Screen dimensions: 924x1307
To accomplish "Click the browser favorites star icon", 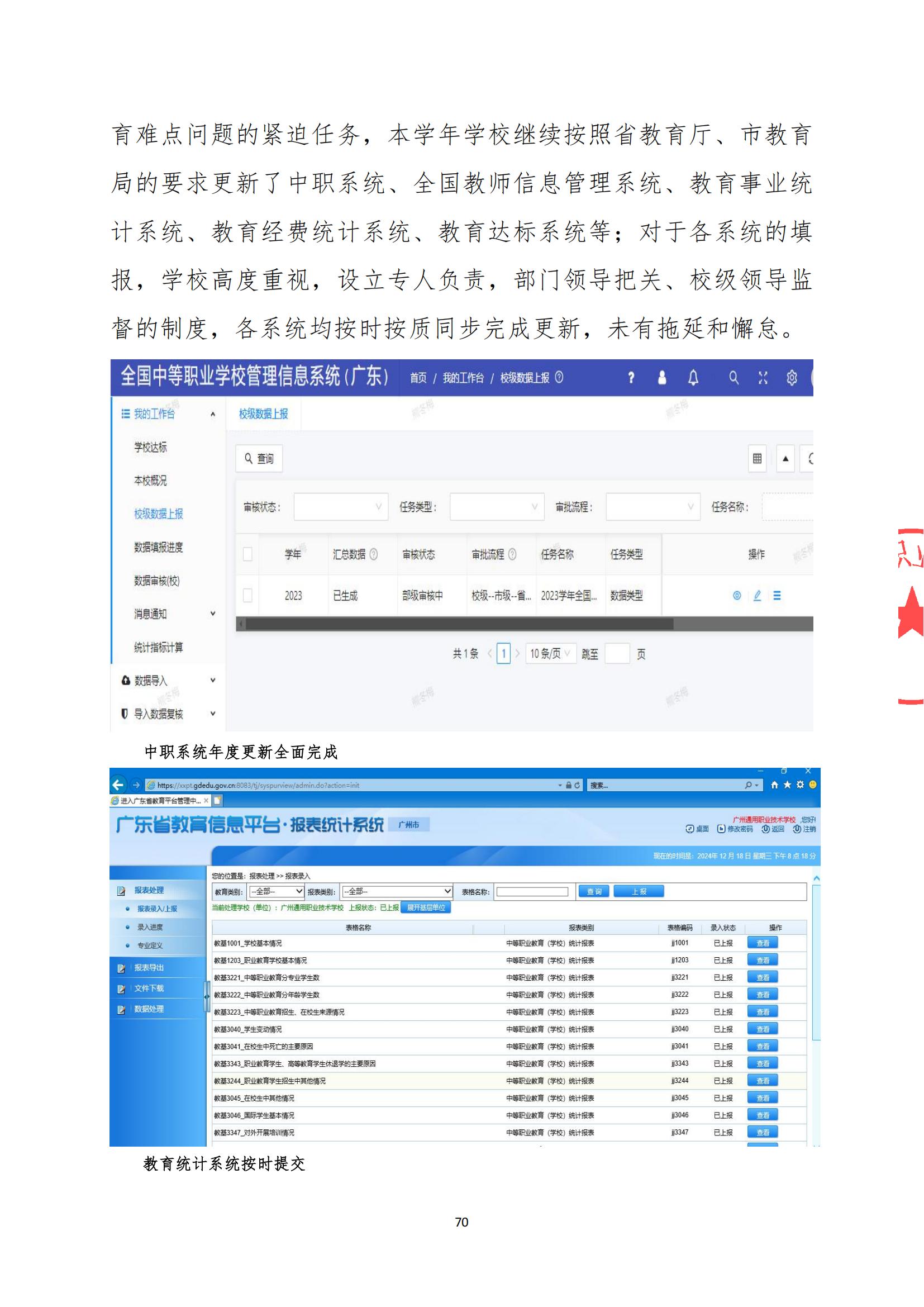I will (787, 785).
